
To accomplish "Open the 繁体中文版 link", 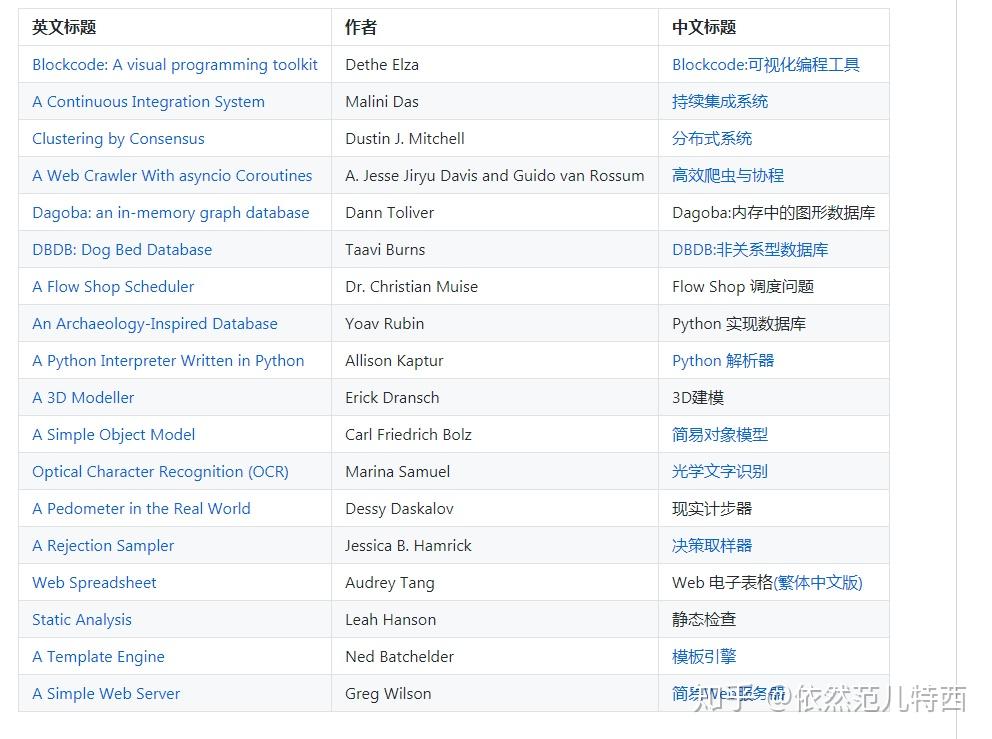I will [x=818, y=583].
